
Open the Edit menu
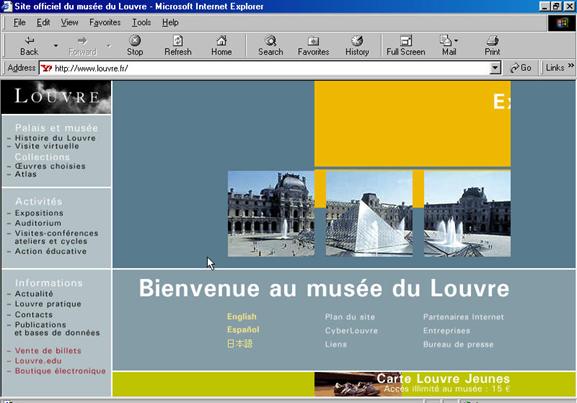(43, 23)
